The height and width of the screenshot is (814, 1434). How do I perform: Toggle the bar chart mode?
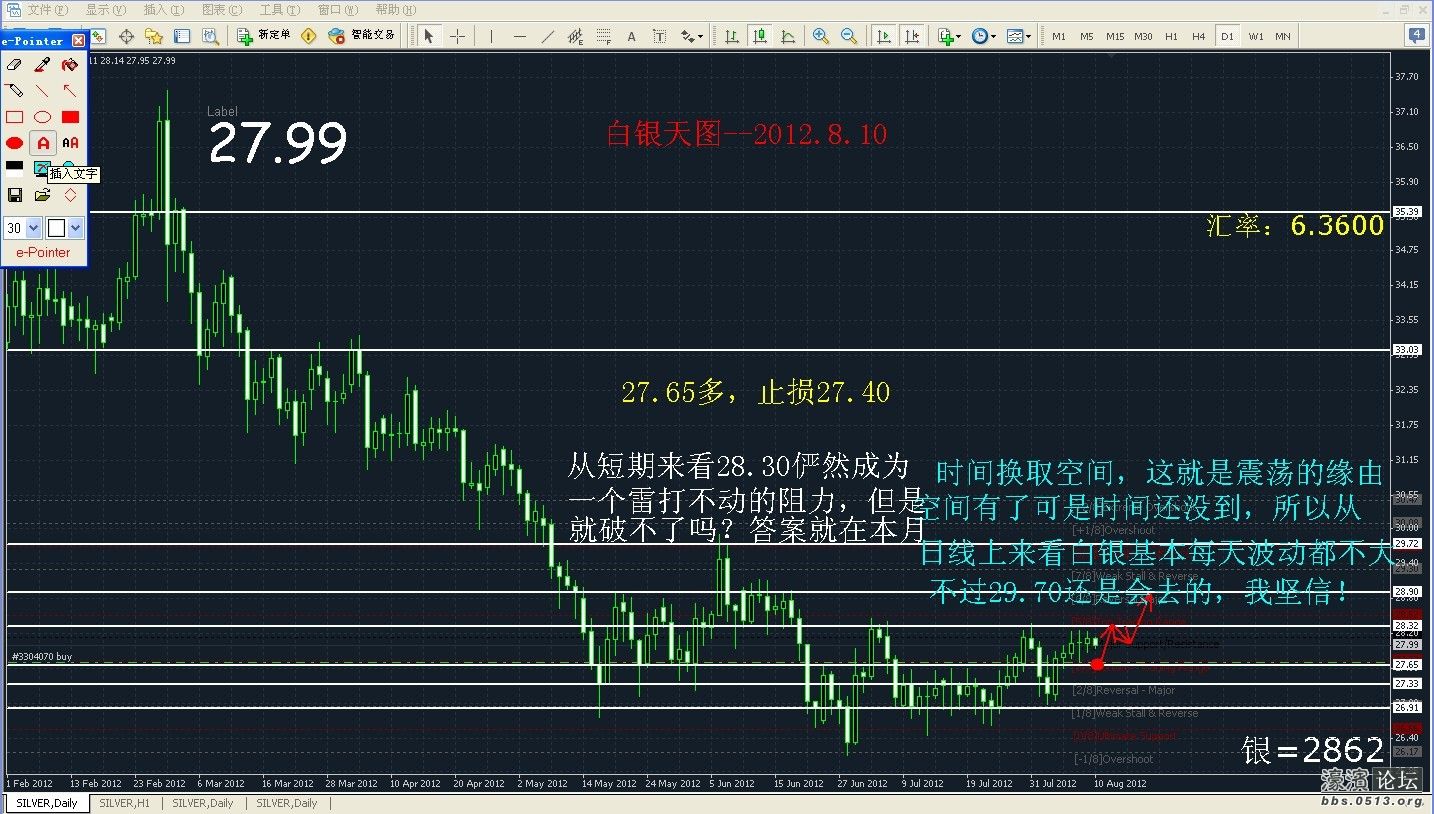732,36
